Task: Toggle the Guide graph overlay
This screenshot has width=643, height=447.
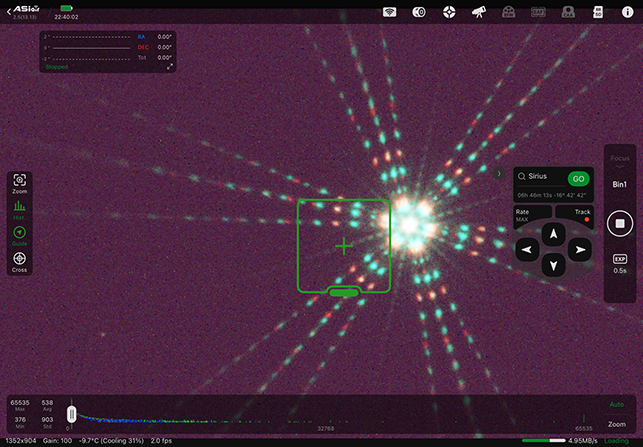Action: click(19, 235)
